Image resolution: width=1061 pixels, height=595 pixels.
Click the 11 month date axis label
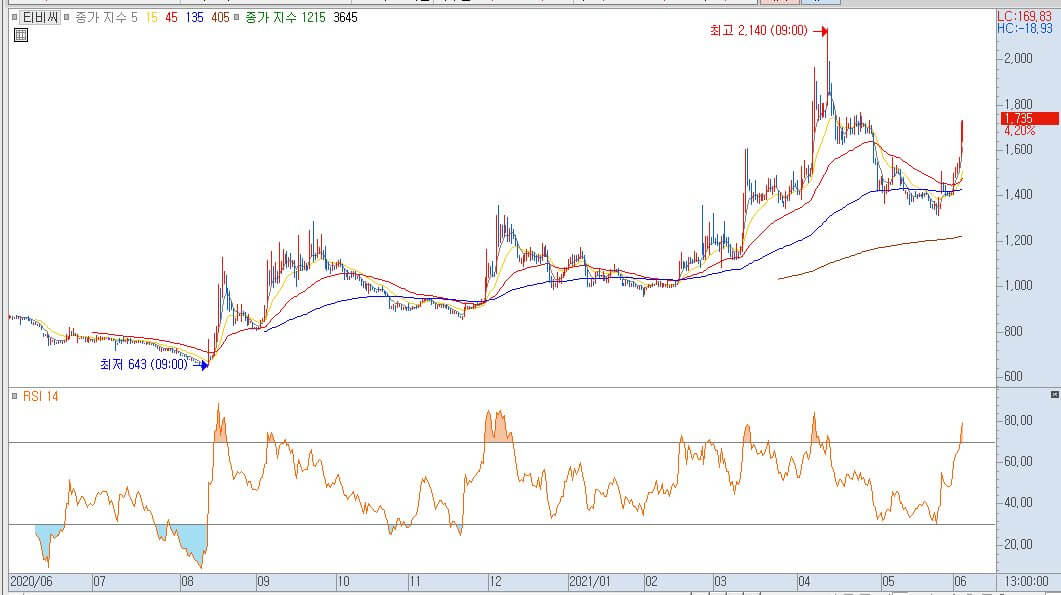click(x=415, y=581)
